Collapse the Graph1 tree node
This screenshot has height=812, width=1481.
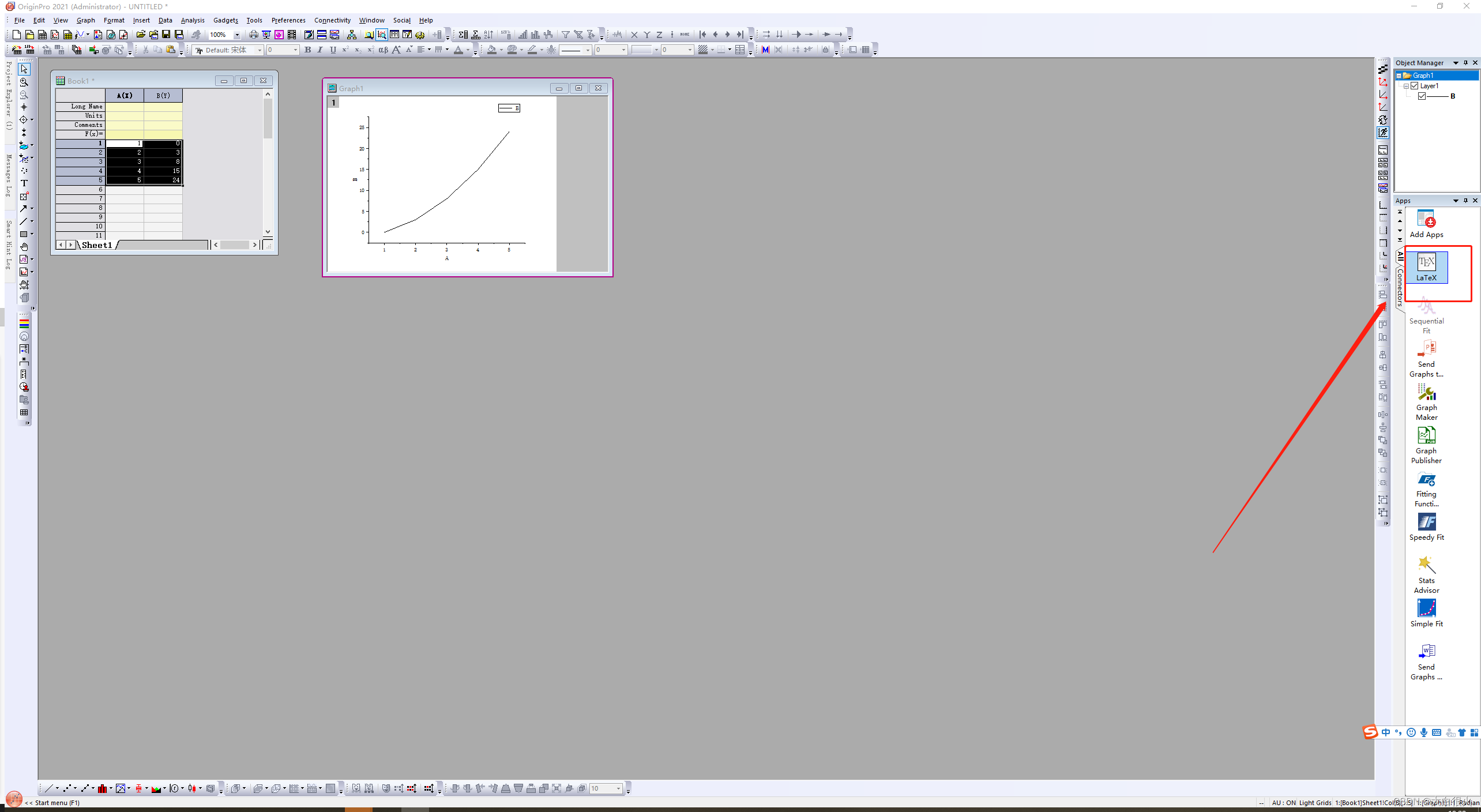coord(1399,76)
